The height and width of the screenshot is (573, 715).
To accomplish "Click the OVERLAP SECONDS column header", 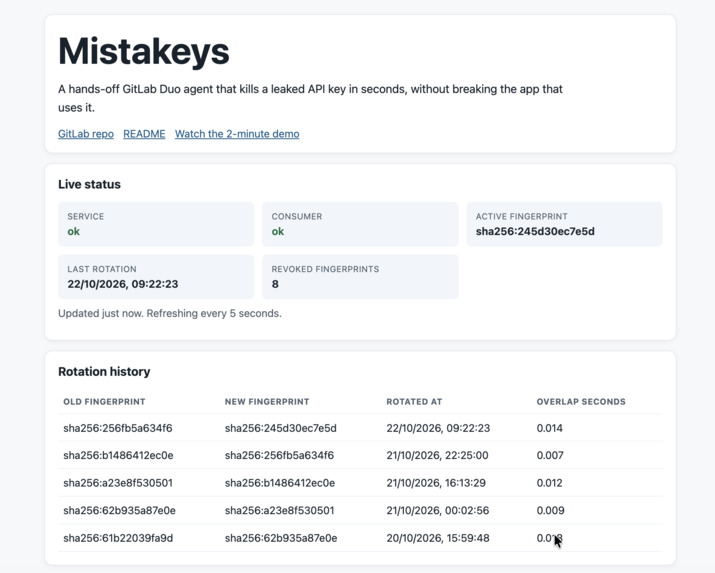I will click(581, 402).
